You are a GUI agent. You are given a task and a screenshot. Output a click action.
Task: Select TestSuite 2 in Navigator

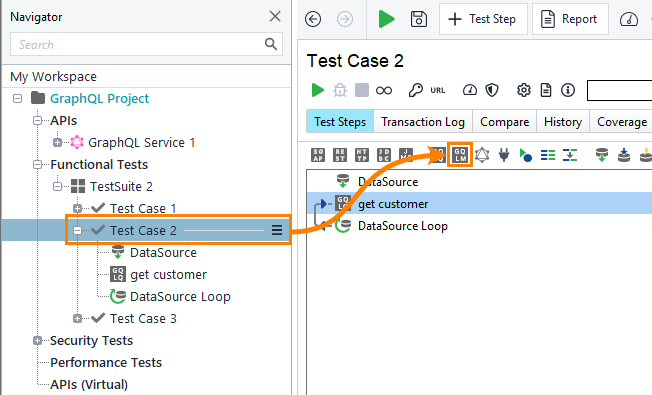pyautogui.click(x=121, y=186)
